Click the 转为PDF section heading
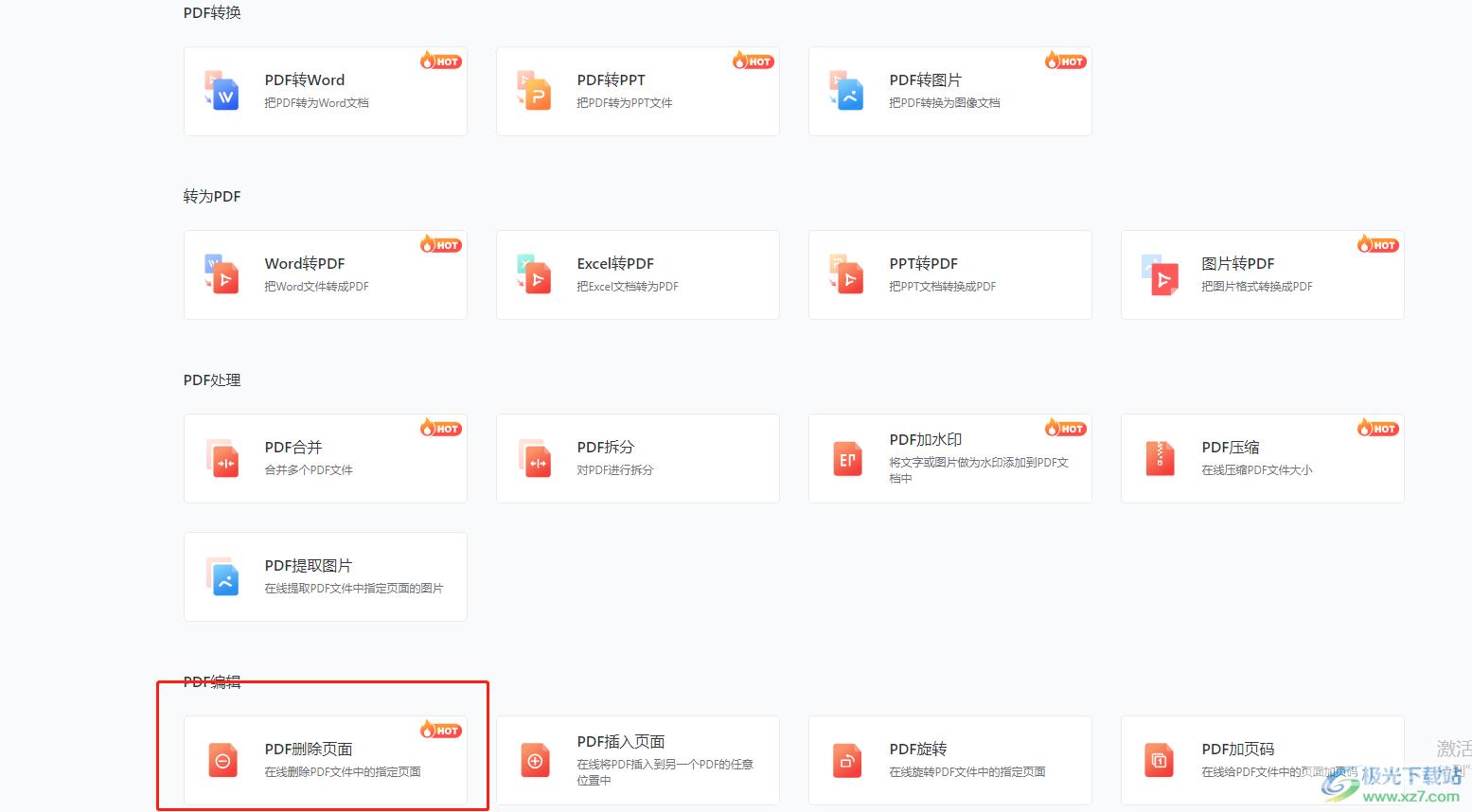1472x812 pixels. pyautogui.click(x=212, y=197)
